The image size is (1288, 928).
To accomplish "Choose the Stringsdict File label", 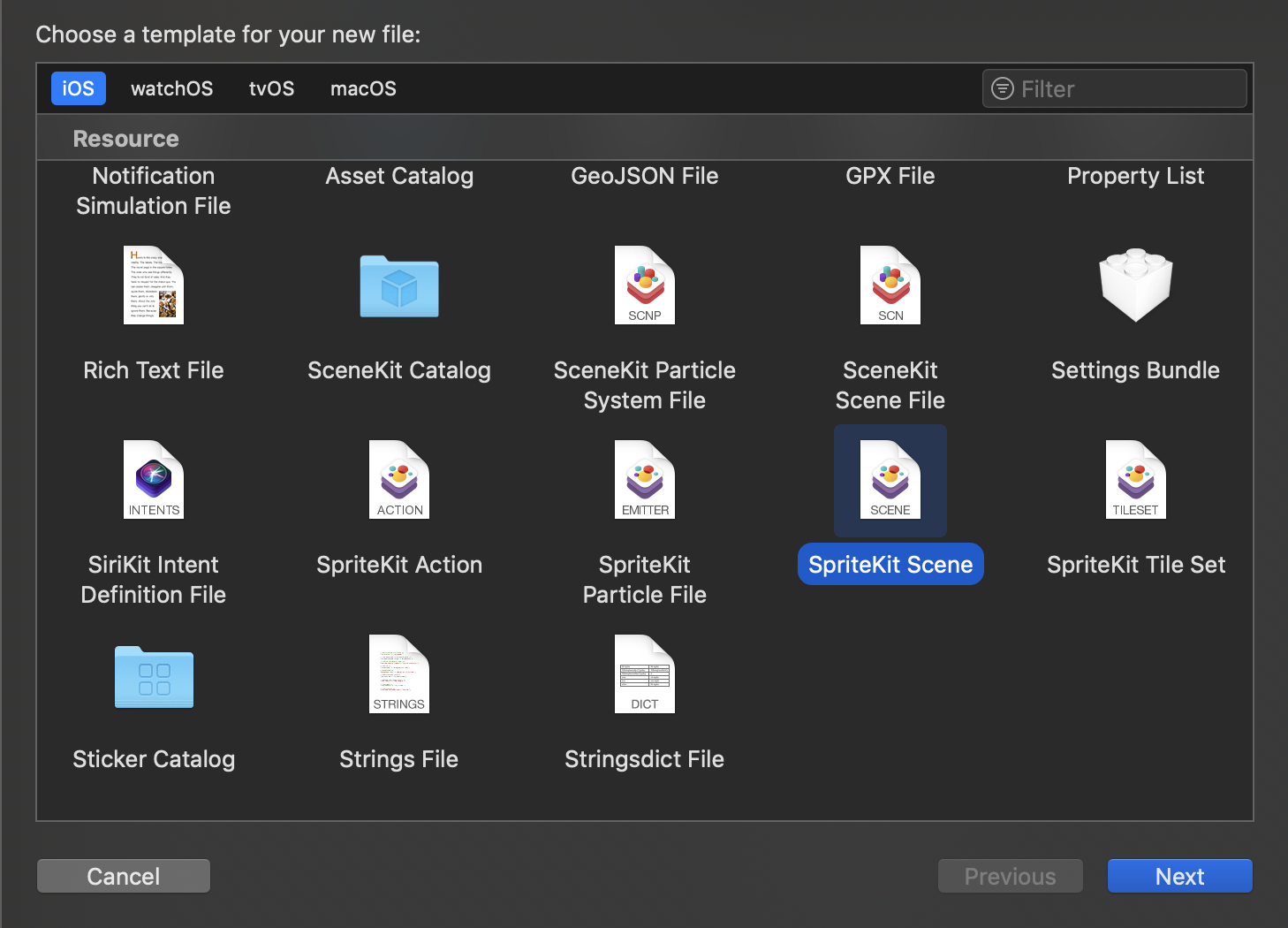I will coord(645,759).
